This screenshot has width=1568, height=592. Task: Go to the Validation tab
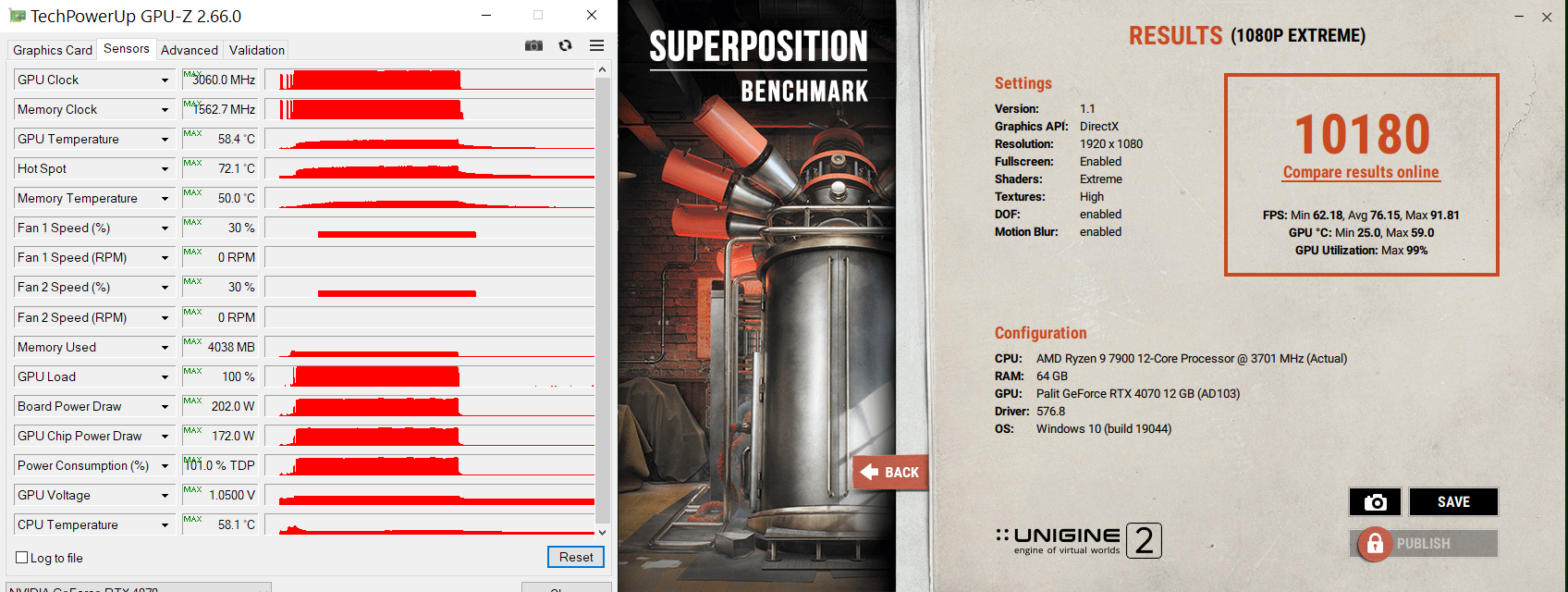point(257,50)
